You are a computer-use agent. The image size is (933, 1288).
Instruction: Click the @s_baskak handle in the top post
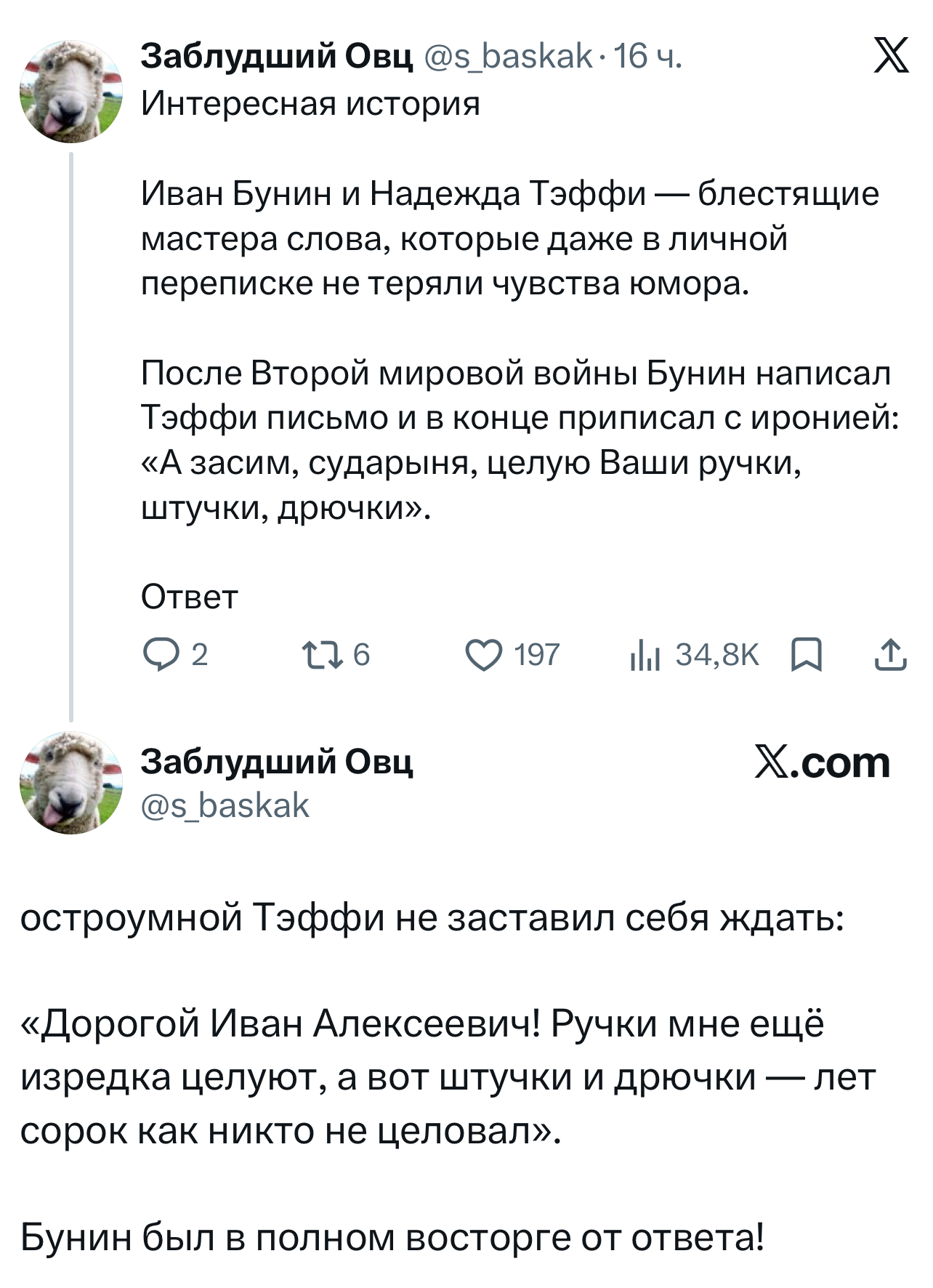507,56
